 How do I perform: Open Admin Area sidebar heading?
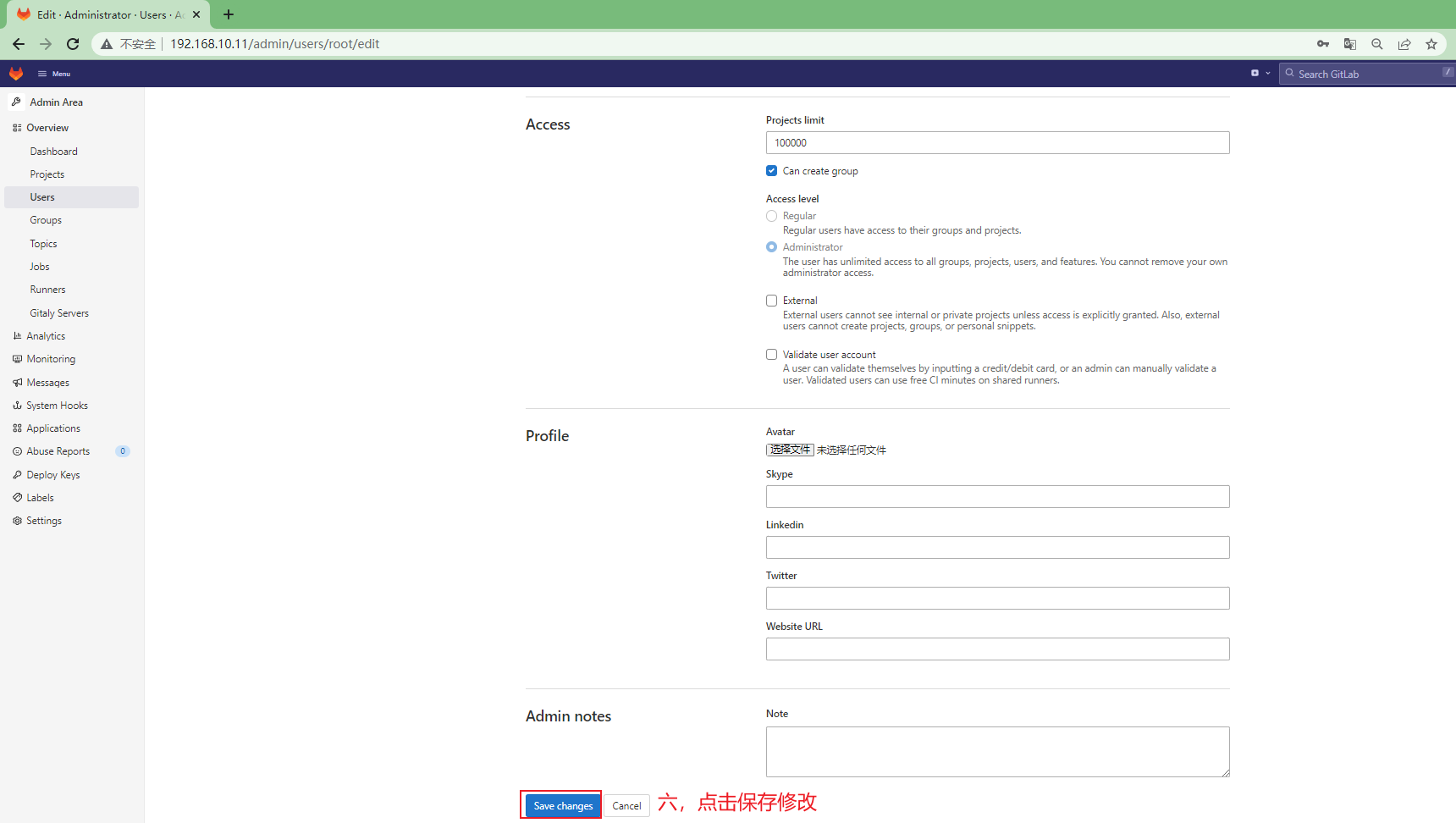(56, 102)
